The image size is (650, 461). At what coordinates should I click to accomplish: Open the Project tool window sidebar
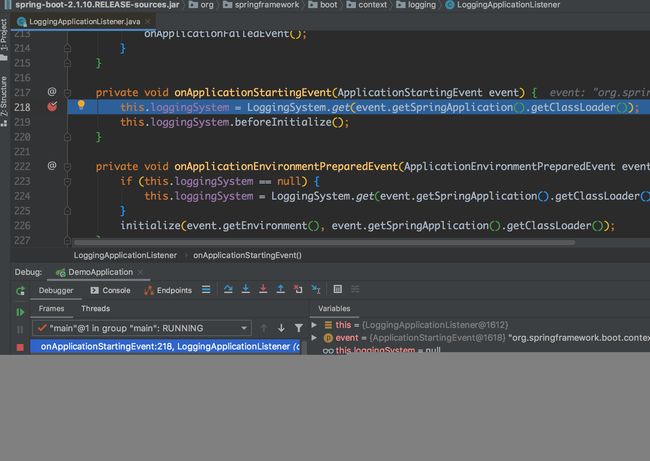click(x=4, y=39)
